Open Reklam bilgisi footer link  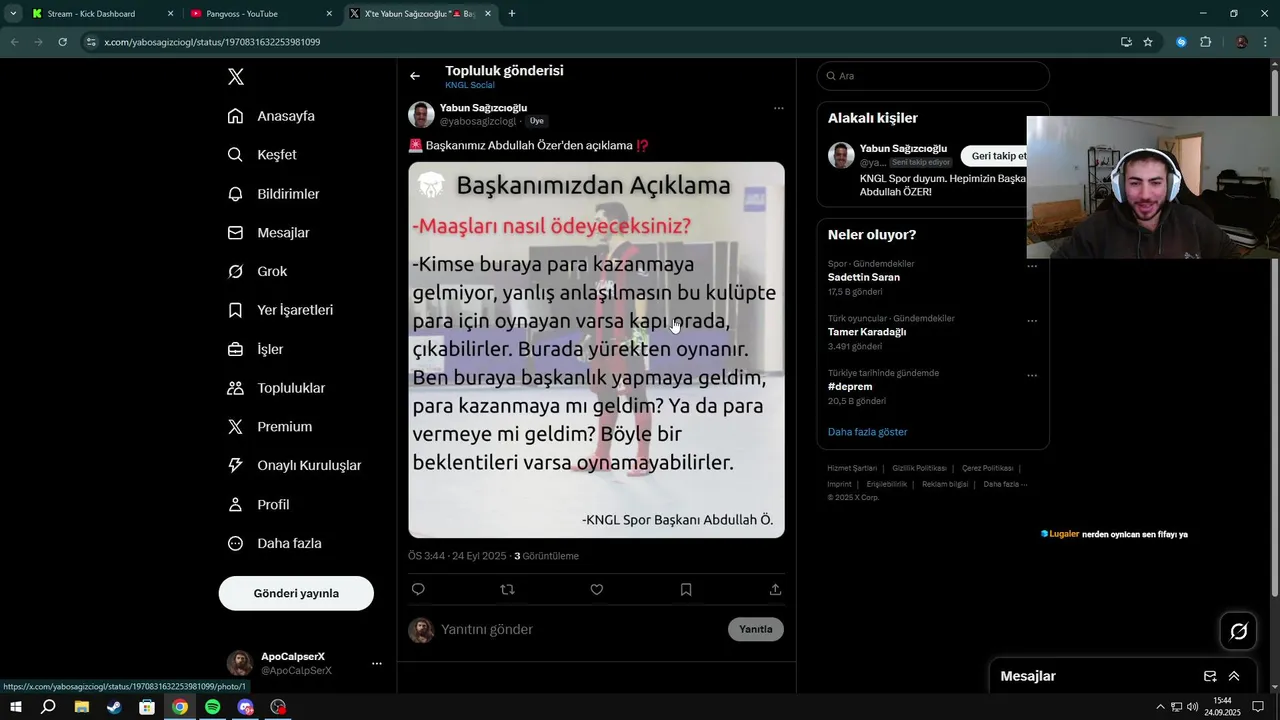945,484
